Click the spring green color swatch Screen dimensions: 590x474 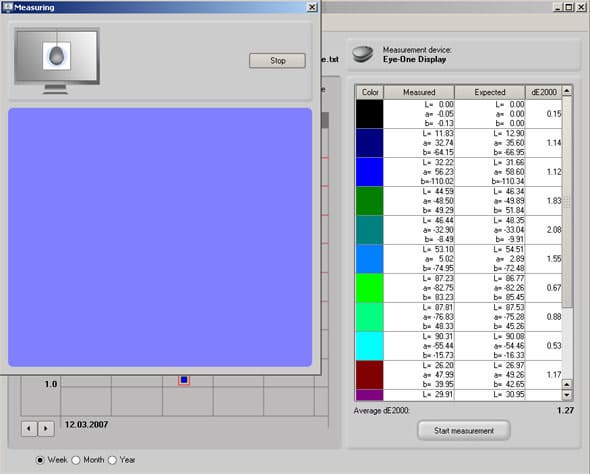(370, 317)
